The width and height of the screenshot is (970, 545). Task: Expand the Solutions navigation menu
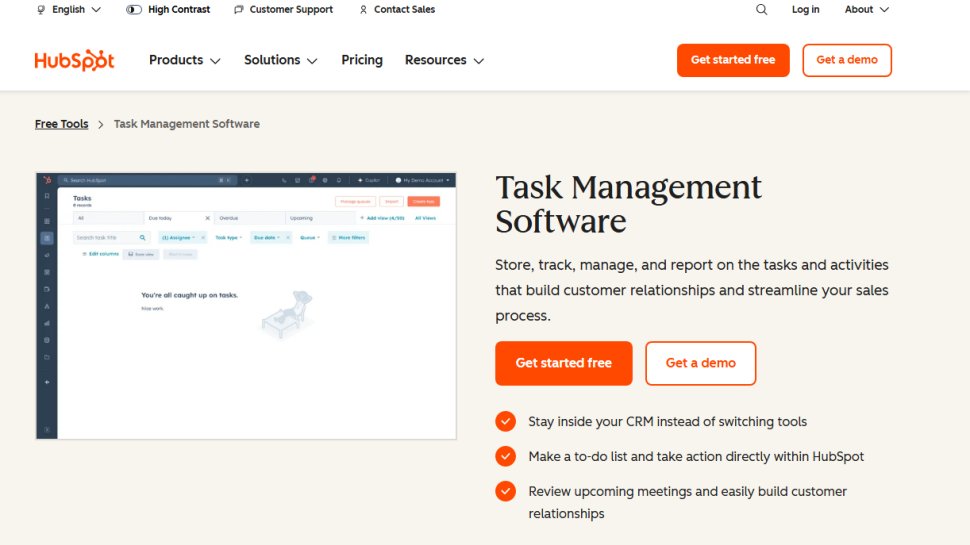click(x=280, y=60)
